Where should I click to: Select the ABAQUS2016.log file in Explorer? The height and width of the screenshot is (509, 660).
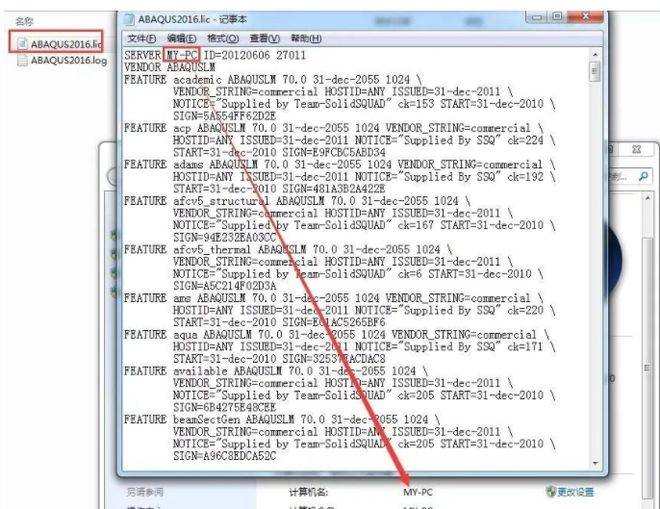[x=62, y=60]
